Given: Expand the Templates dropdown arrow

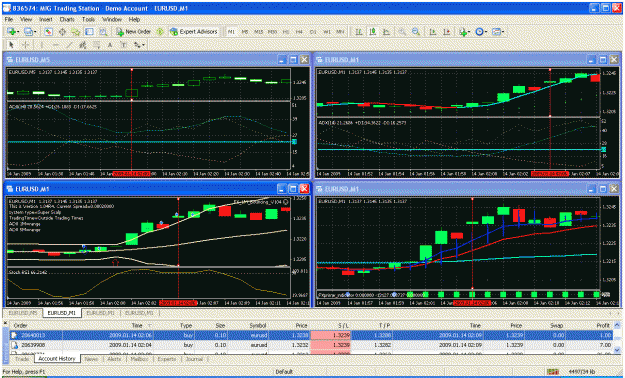Looking at the screenshot, I should 503,32.
